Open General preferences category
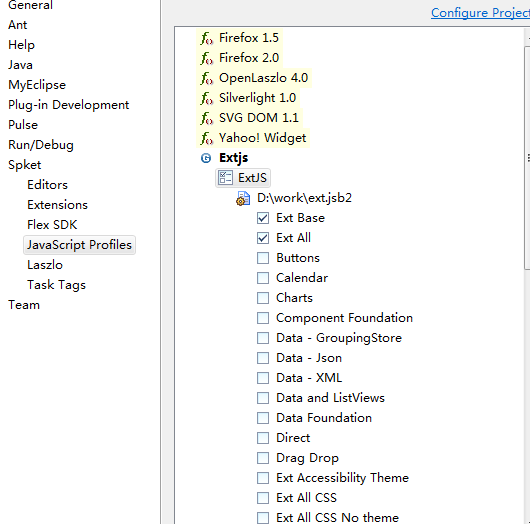This screenshot has width=530, height=524. (30, 5)
